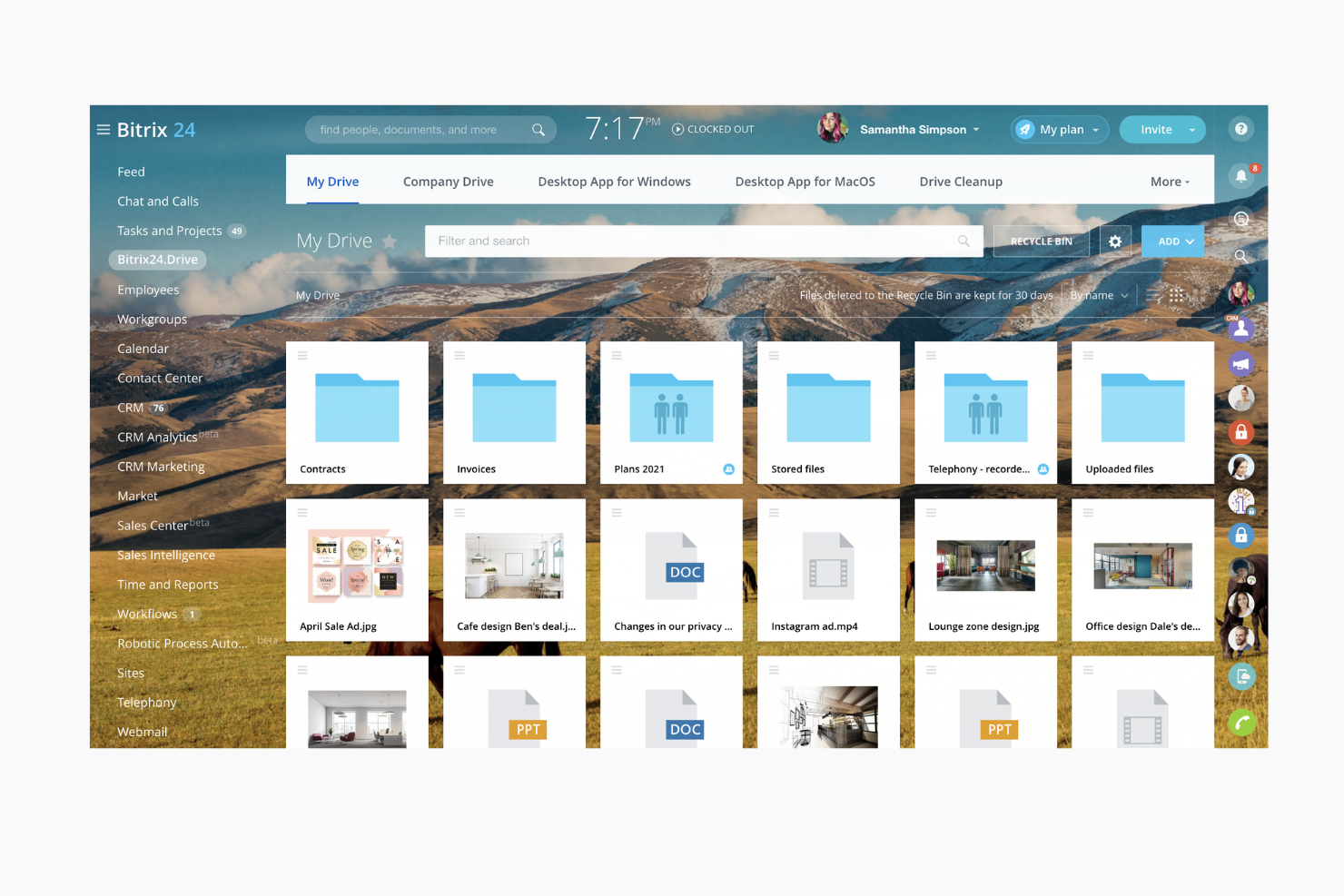Switch to list view icon
1344x896 pixels.
1153,295
